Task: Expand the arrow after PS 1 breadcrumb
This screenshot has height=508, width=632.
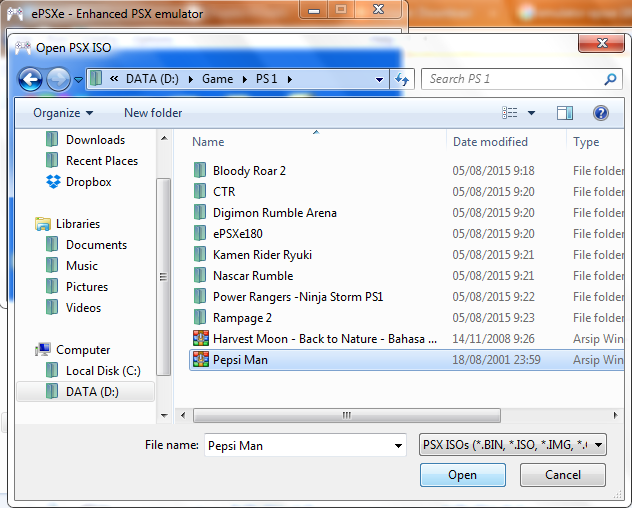Action: click(x=289, y=79)
